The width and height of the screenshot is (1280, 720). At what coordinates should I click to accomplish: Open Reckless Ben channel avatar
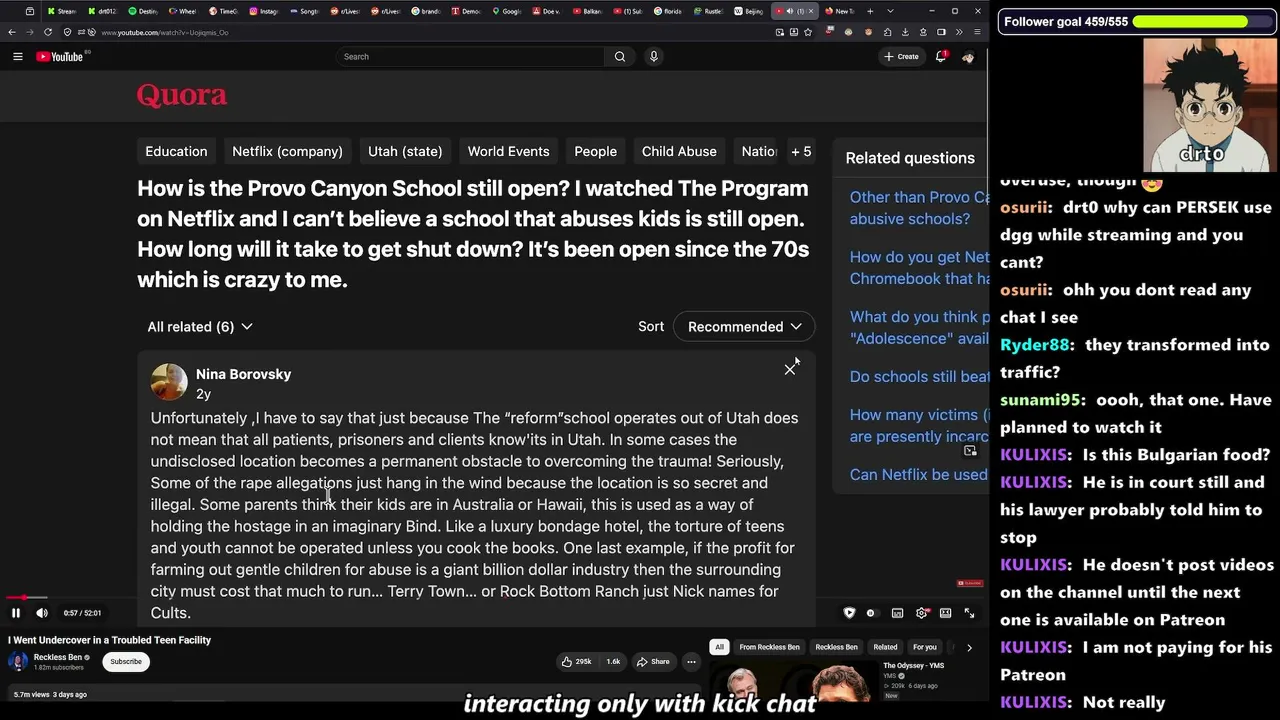[x=18, y=662]
